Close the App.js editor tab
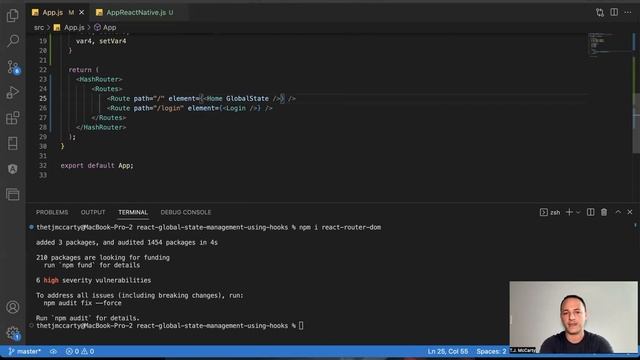 (82, 13)
